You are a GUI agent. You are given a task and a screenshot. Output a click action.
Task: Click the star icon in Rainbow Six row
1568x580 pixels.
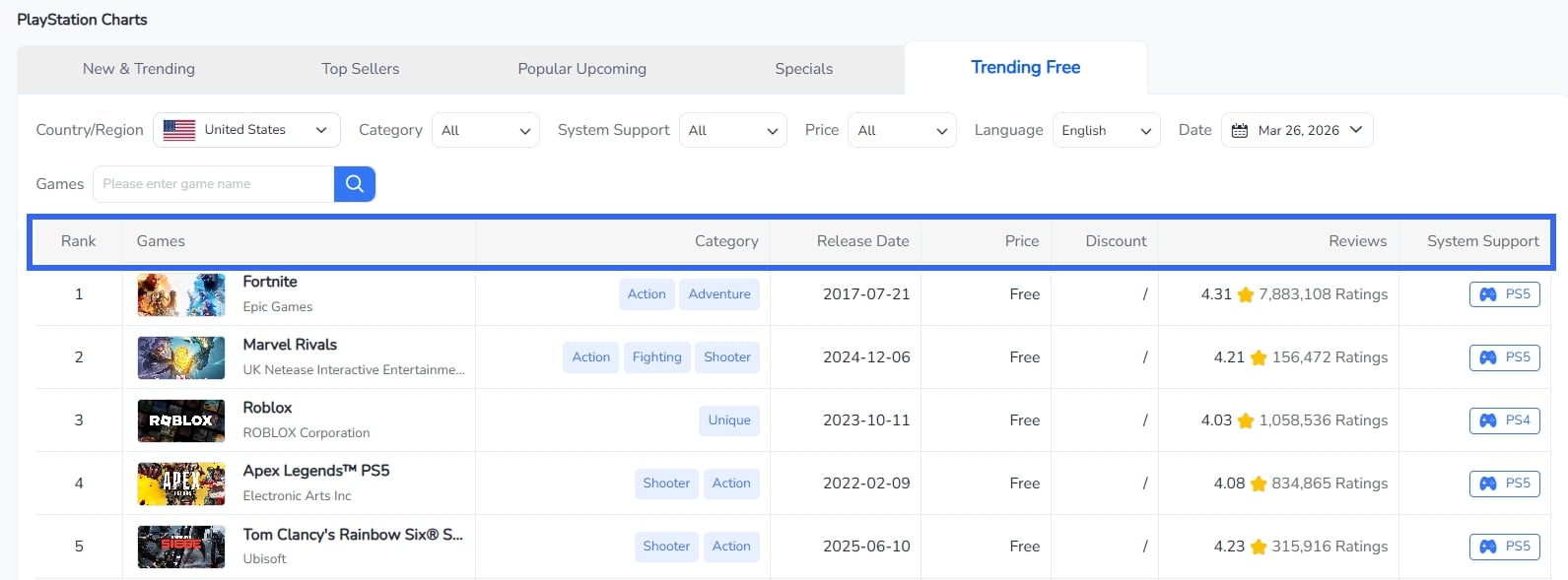(x=1258, y=547)
